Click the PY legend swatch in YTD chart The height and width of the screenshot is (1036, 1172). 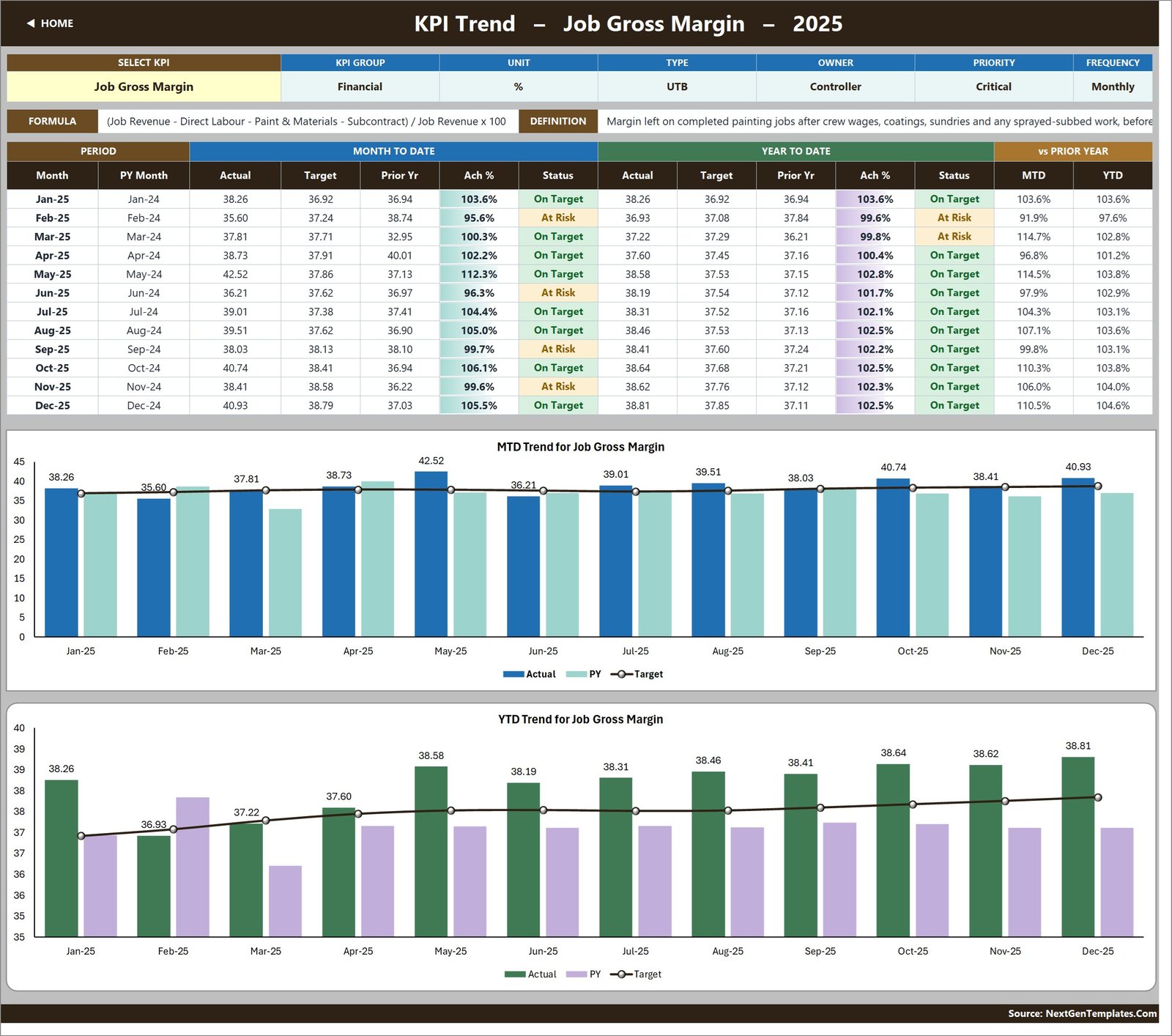click(576, 974)
